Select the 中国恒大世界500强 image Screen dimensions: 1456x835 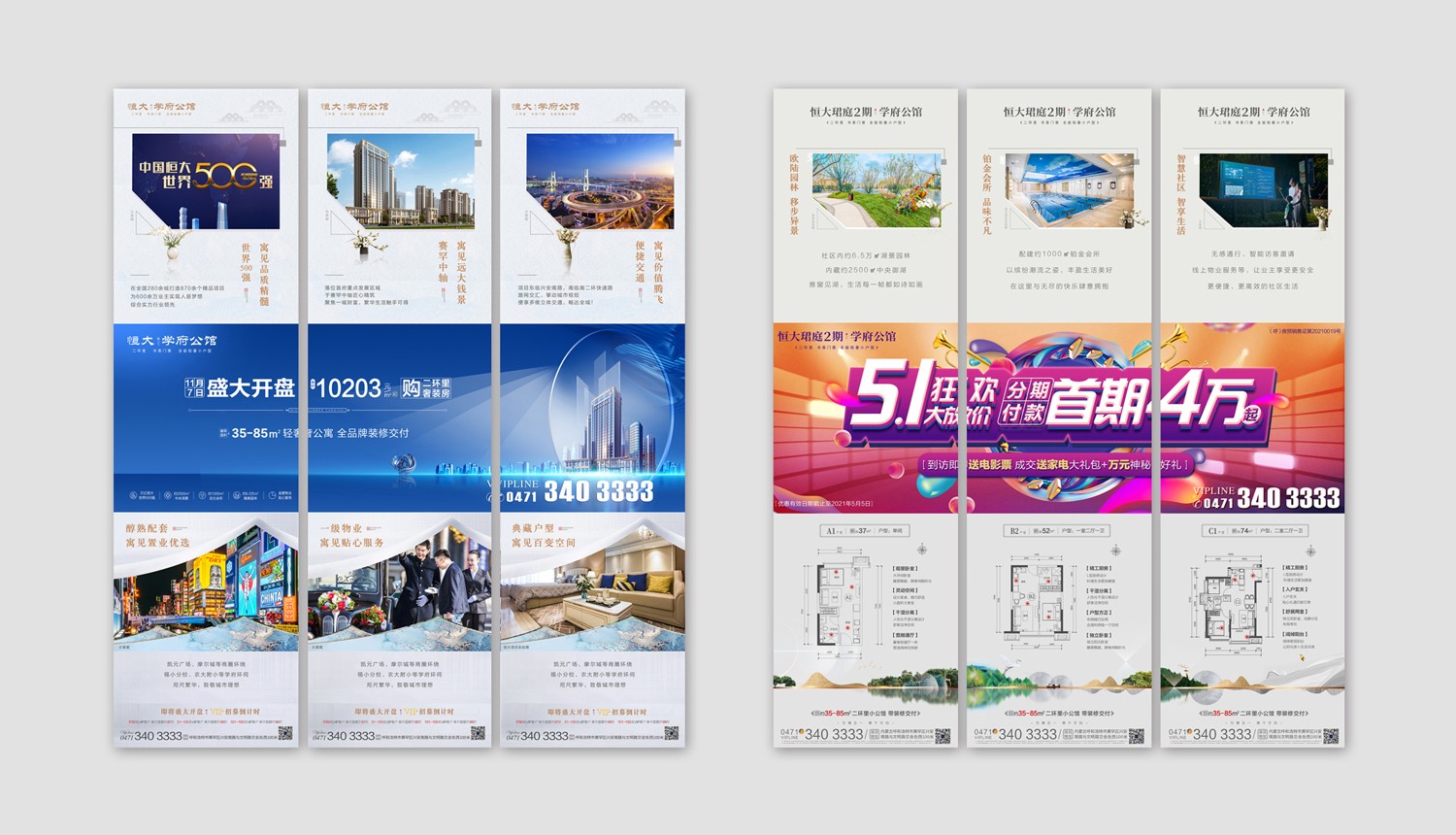tap(205, 181)
